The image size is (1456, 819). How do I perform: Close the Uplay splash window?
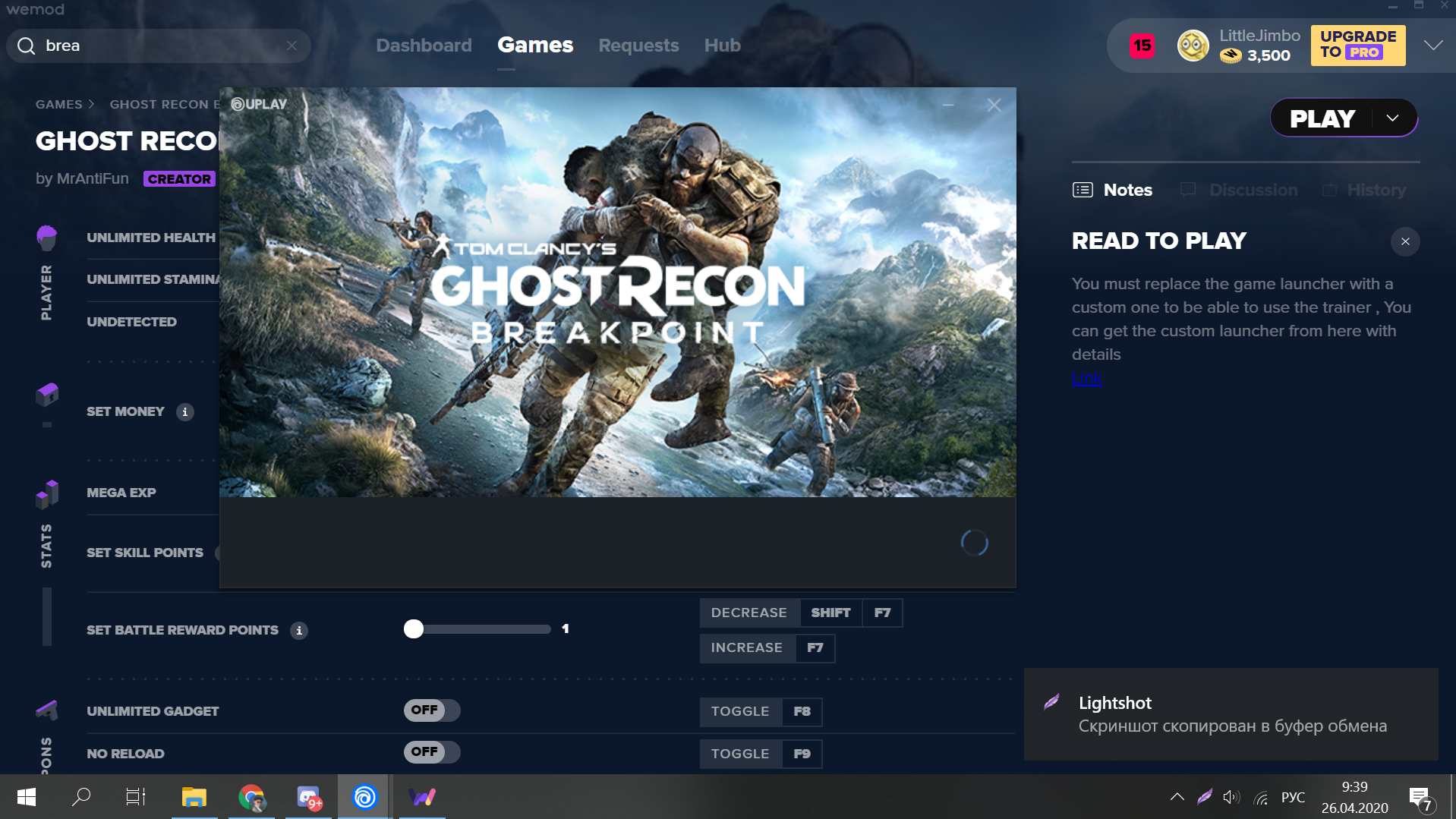click(x=994, y=106)
